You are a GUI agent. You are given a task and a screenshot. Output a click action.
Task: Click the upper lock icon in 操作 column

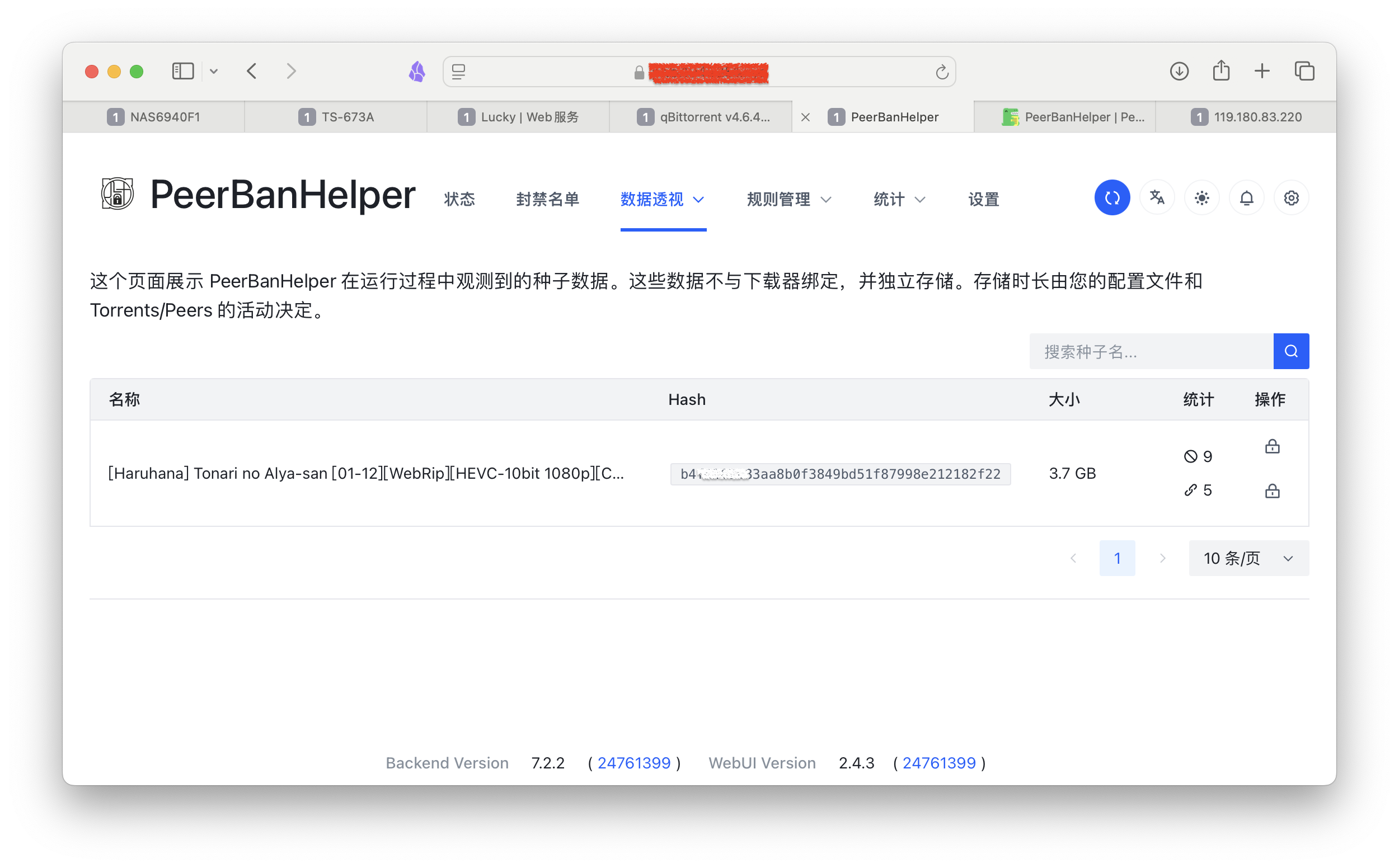[1272, 447]
